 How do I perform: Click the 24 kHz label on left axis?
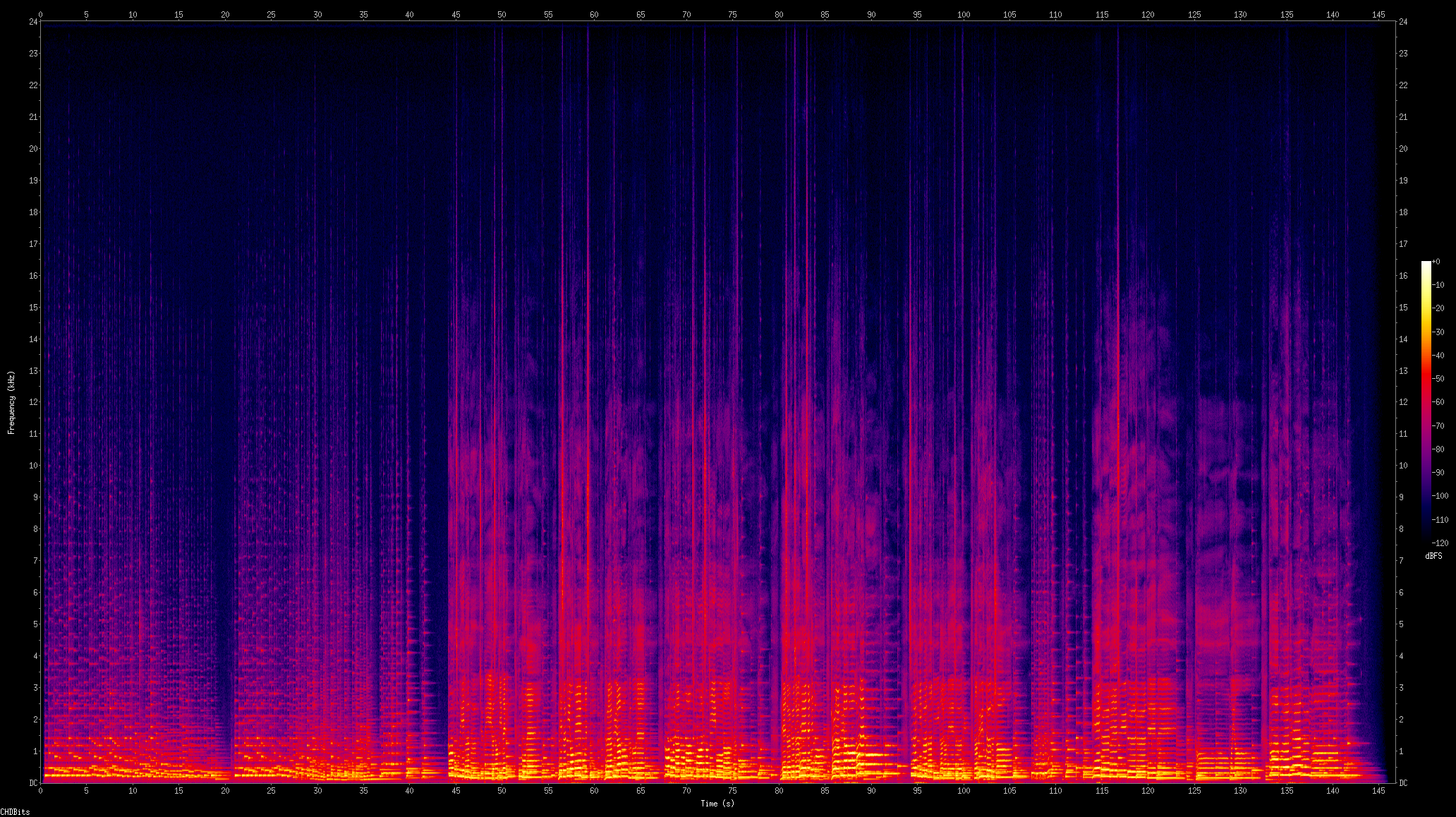33,22
